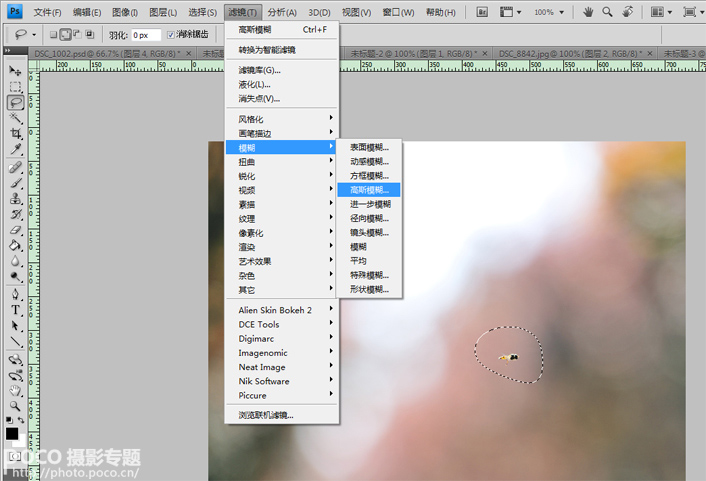Choose Intersect with Selection mode button

(90, 34)
